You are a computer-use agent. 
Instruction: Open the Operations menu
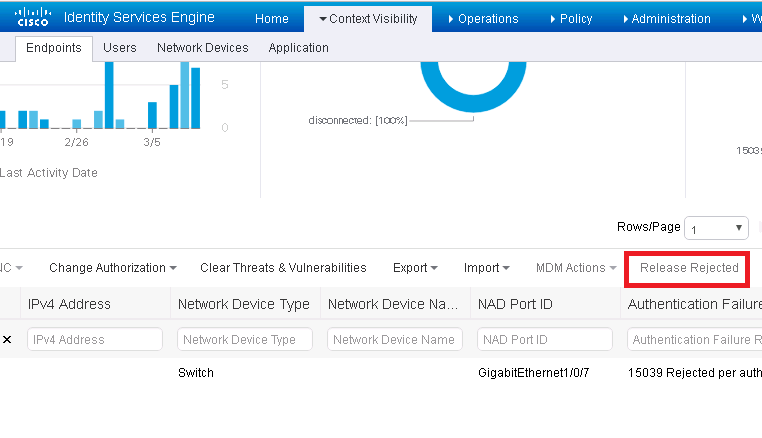click(x=483, y=19)
